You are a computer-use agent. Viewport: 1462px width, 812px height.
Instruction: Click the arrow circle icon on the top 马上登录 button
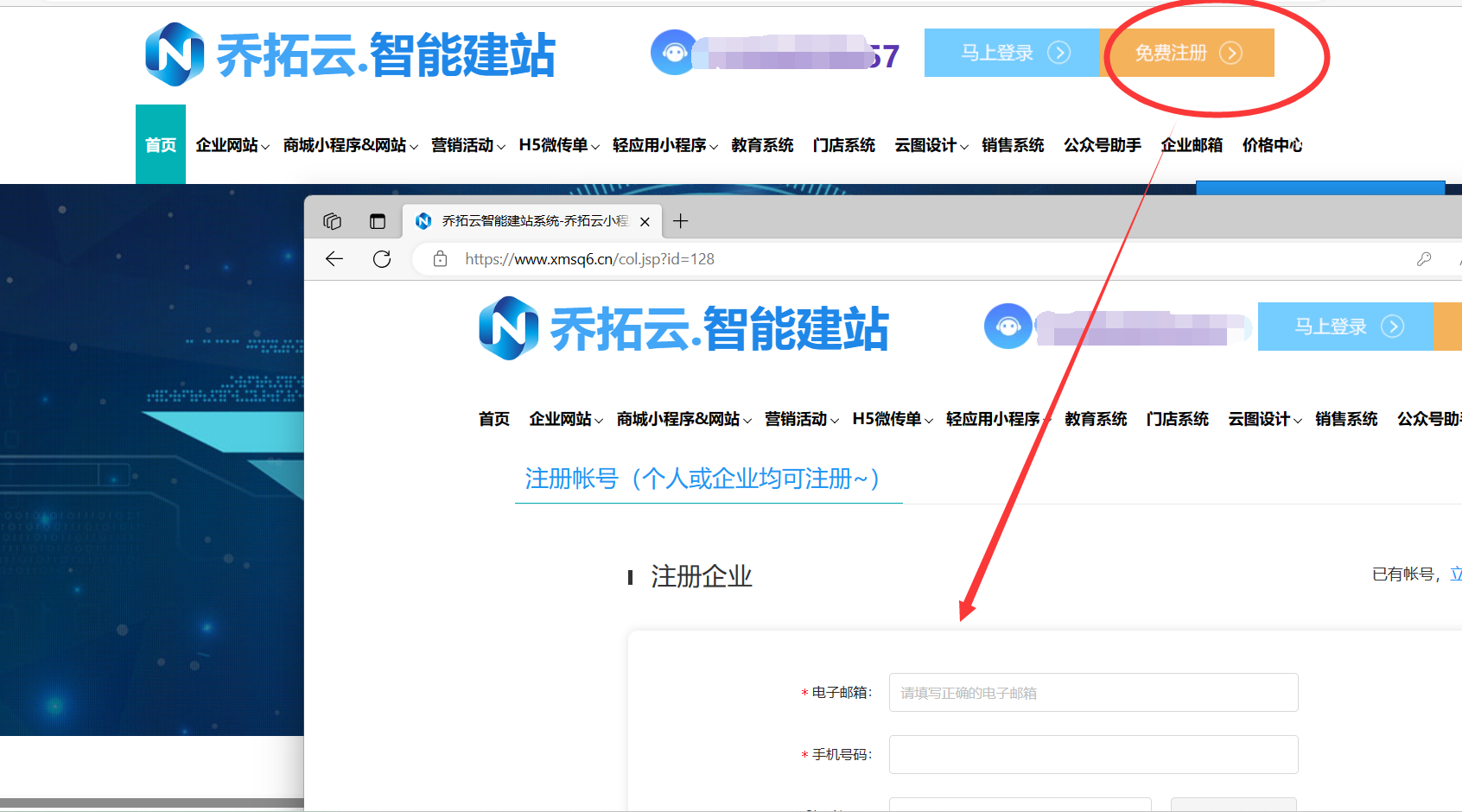pyautogui.click(x=1059, y=53)
